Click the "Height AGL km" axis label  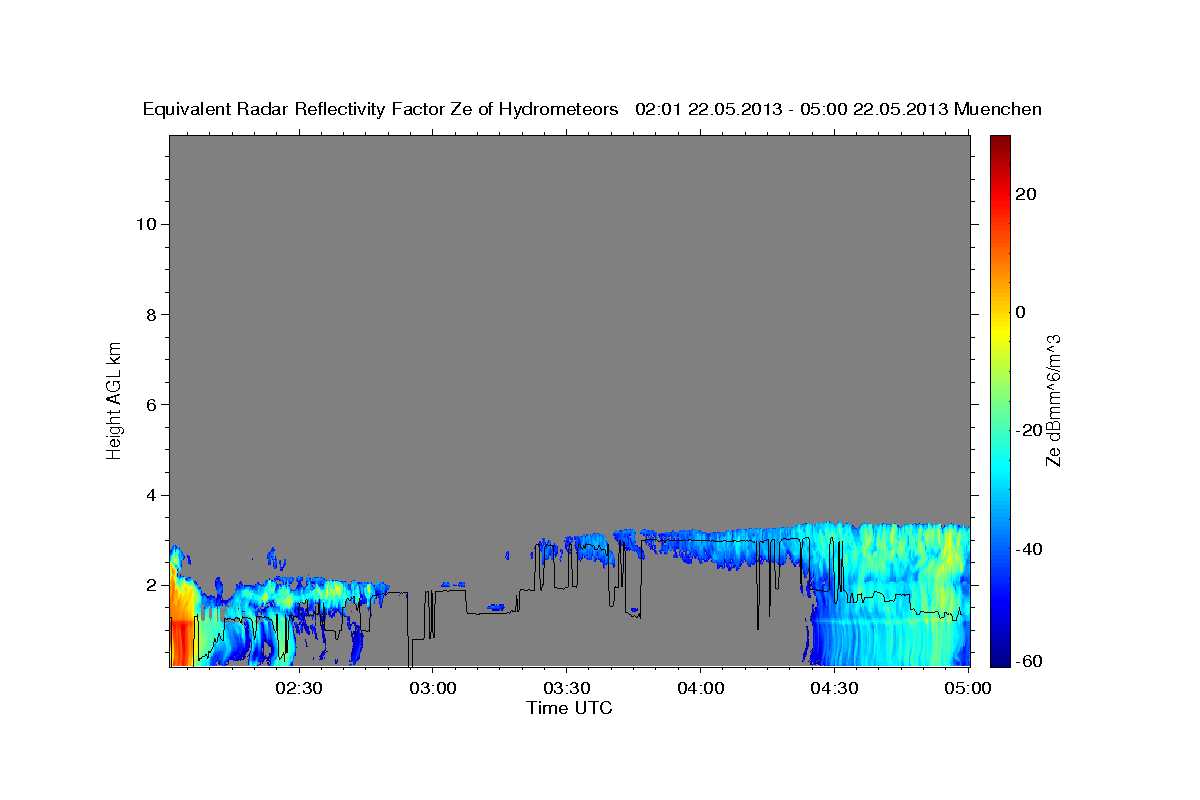tap(114, 400)
